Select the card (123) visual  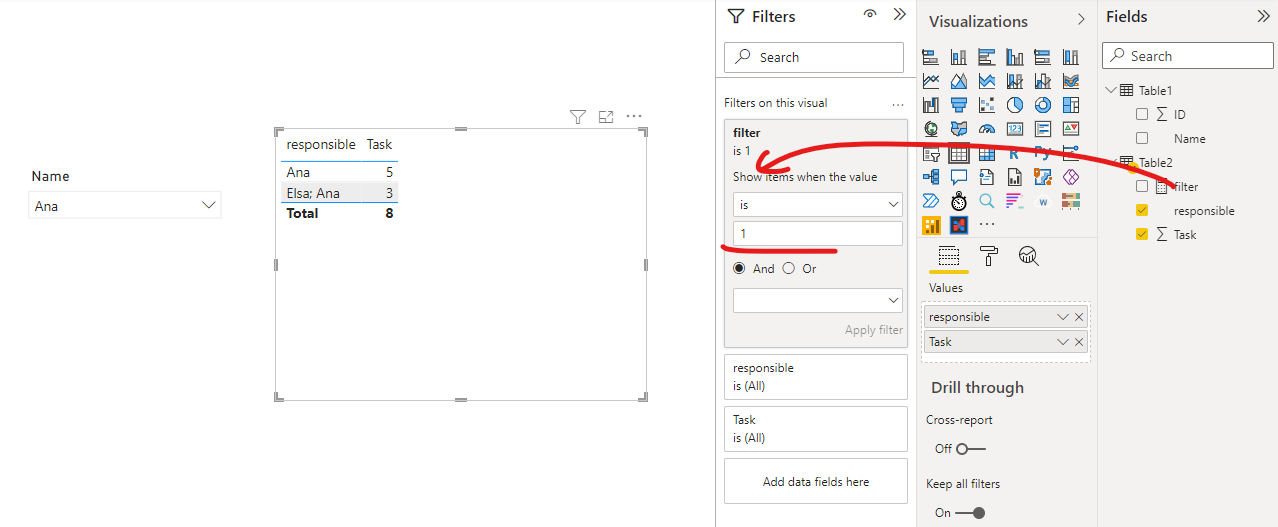1015,129
